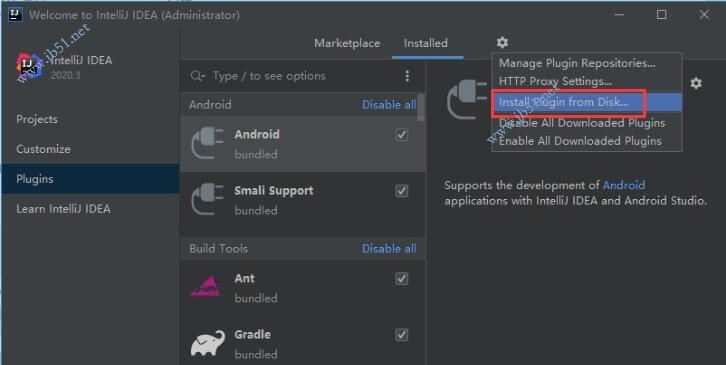Open the three-dot search options menu
This screenshot has width=726, height=365.
pyautogui.click(x=407, y=76)
